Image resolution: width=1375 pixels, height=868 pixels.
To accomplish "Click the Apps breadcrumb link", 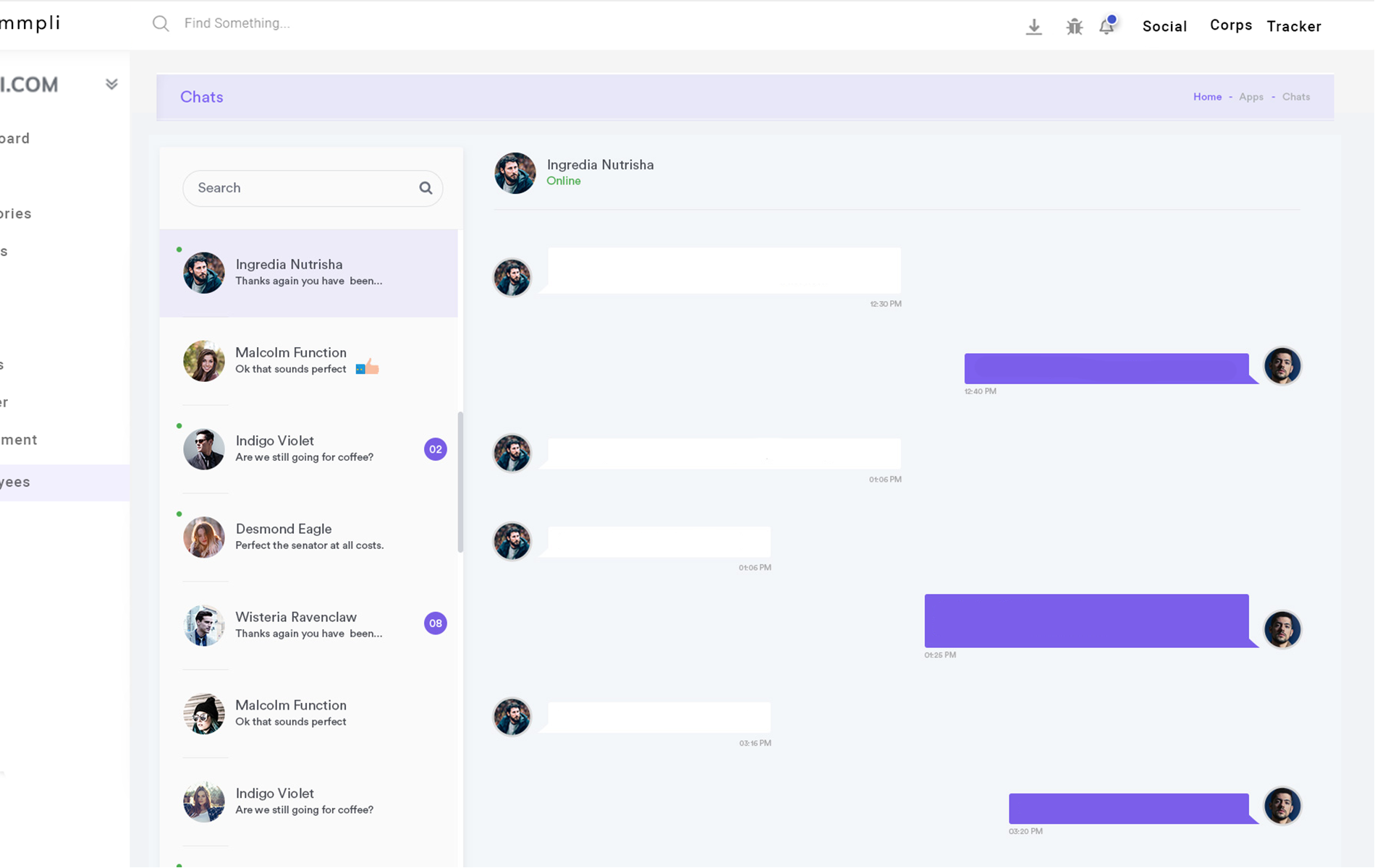I will [1251, 97].
